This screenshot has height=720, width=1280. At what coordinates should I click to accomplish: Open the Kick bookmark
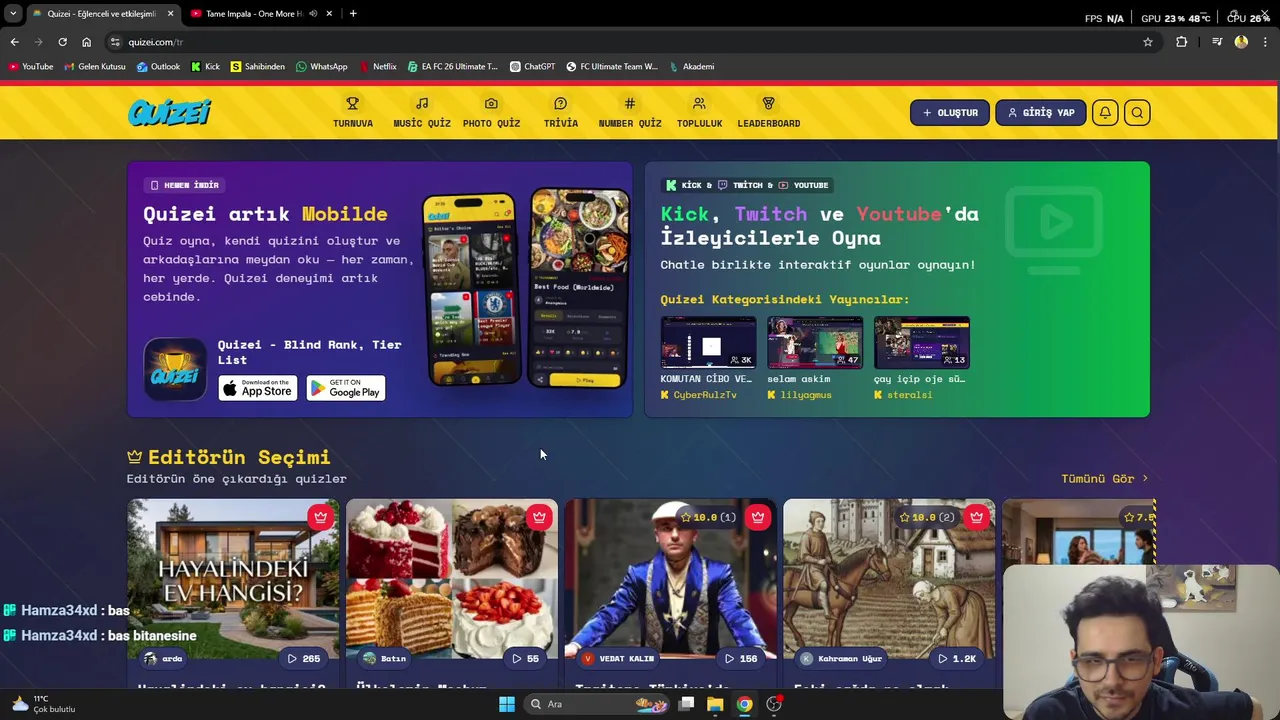(205, 67)
